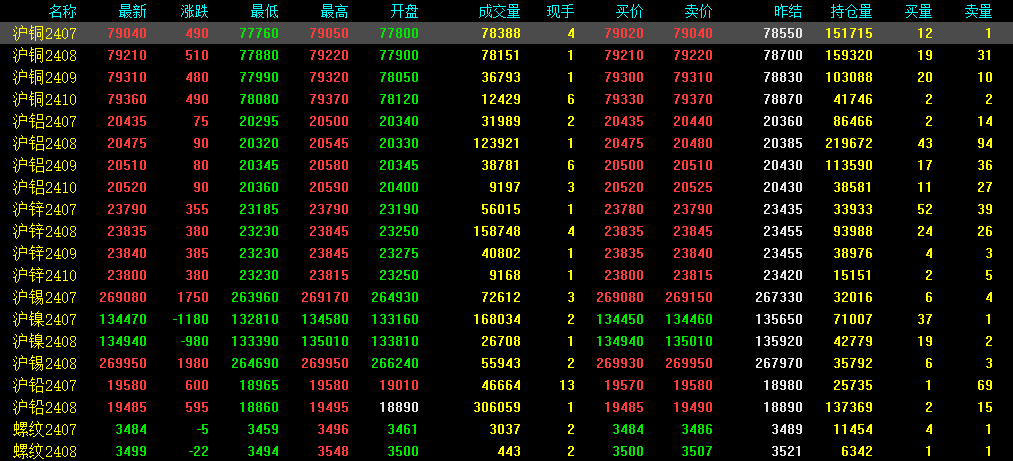Click last lot 13 in 沪铅2407 row
This screenshot has height=461, width=1013.
click(x=567, y=385)
